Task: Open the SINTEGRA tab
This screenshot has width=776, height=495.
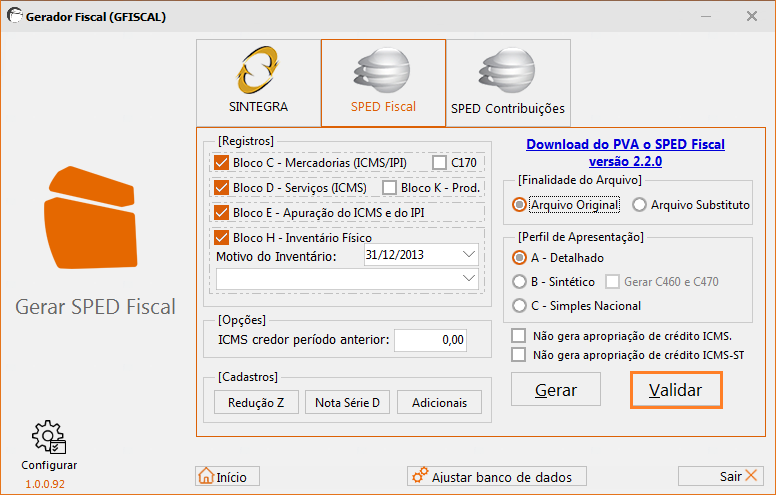Action: pyautogui.click(x=258, y=83)
